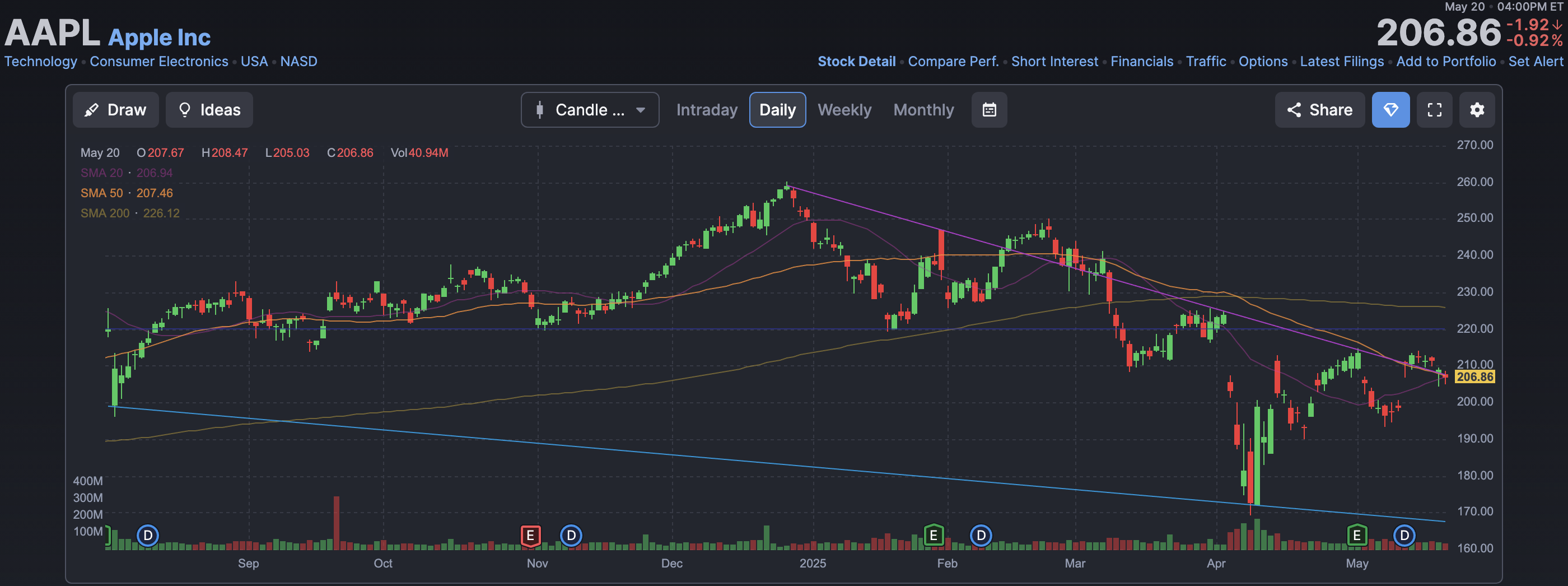The width and height of the screenshot is (1568, 586).
Task: Click the red earnings marker near November
Action: (x=531, y=536)
